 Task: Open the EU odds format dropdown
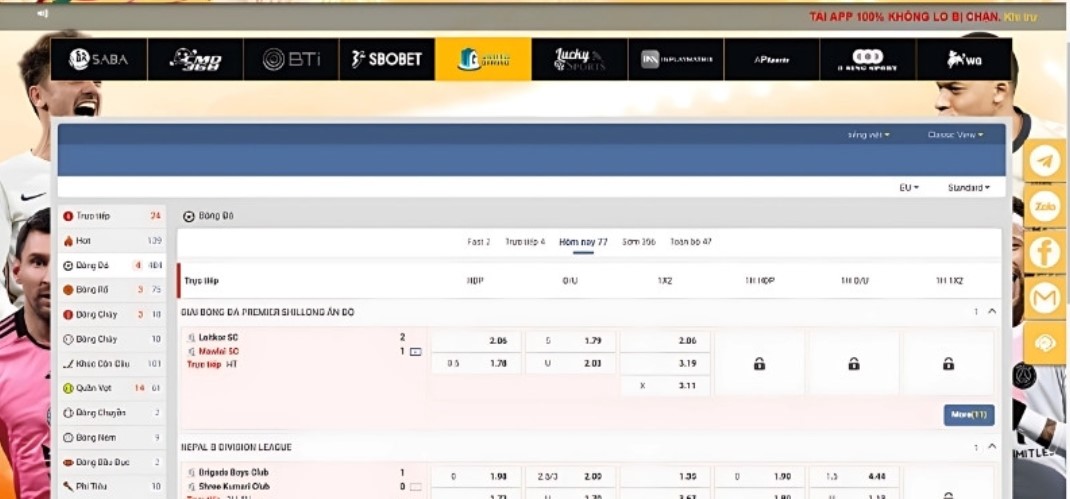tap(908, 188)
